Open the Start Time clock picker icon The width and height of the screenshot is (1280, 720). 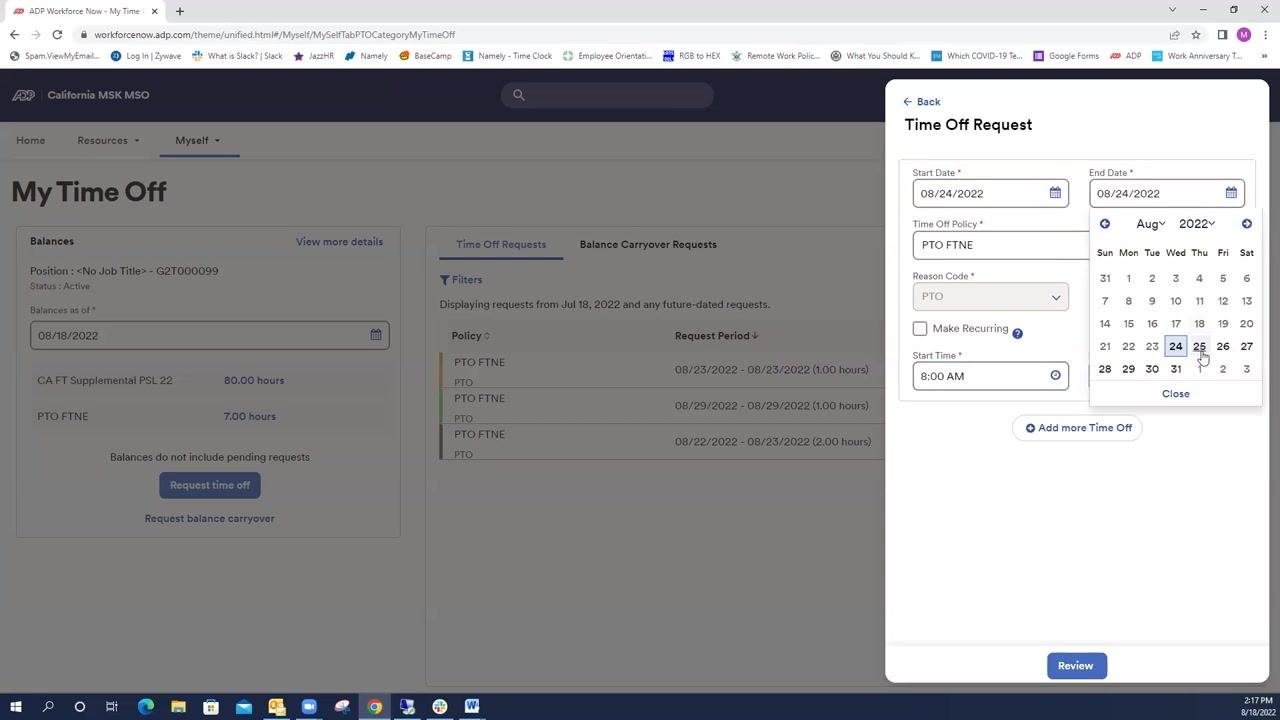tap(1055, 376)
